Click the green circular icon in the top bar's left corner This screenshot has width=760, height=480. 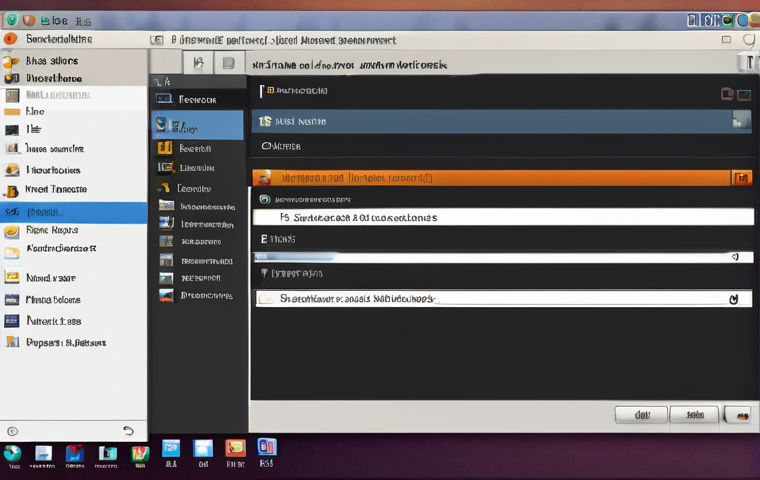pyautogui.click(x=12, y=20)
